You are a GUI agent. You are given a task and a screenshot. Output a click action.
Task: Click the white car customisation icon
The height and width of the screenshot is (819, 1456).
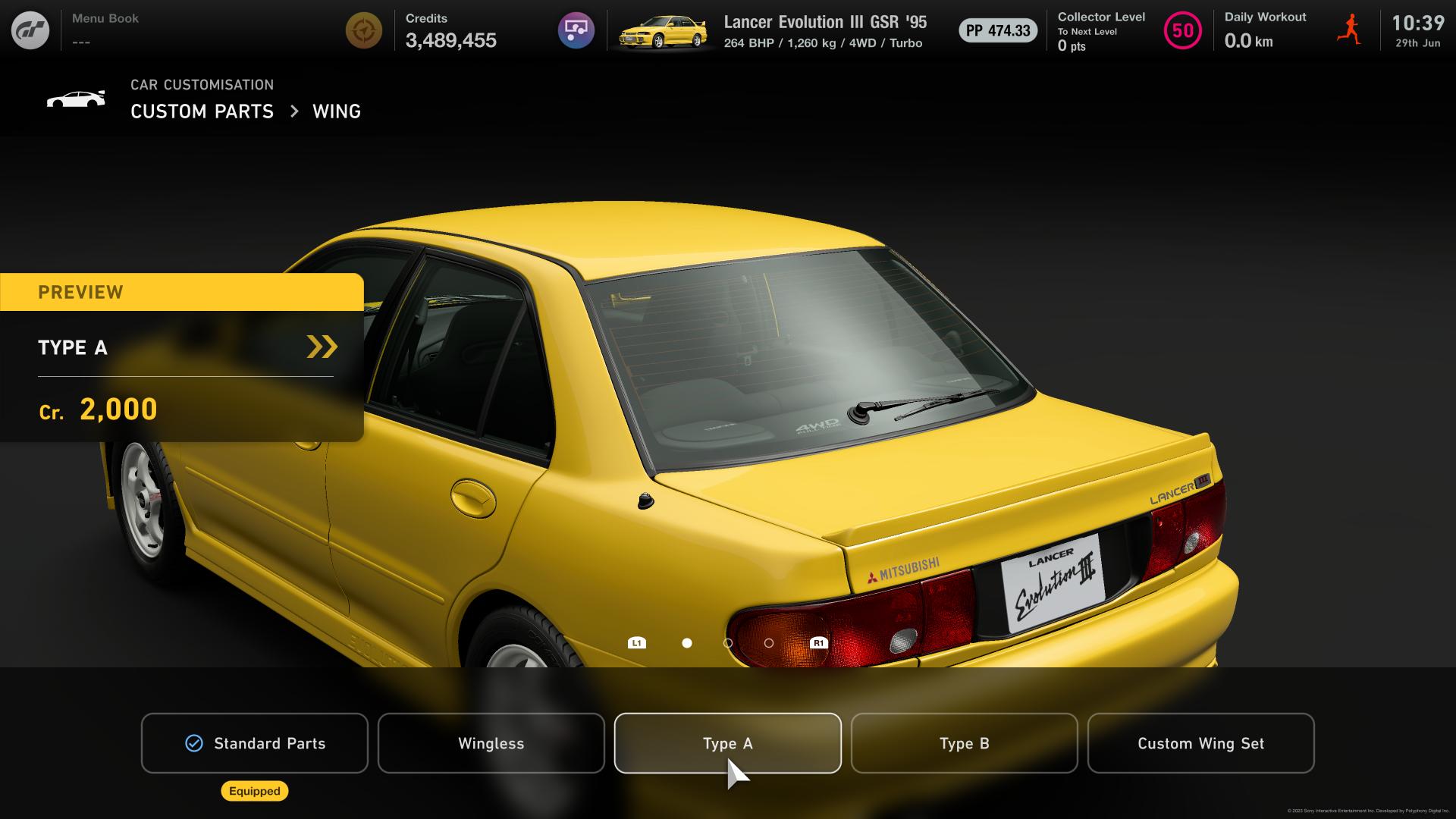pos(76,99)
